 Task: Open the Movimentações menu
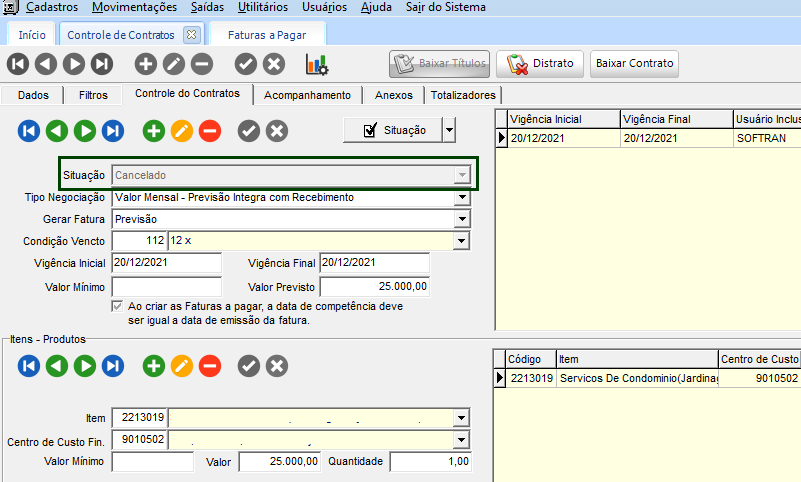click(134, 7)
